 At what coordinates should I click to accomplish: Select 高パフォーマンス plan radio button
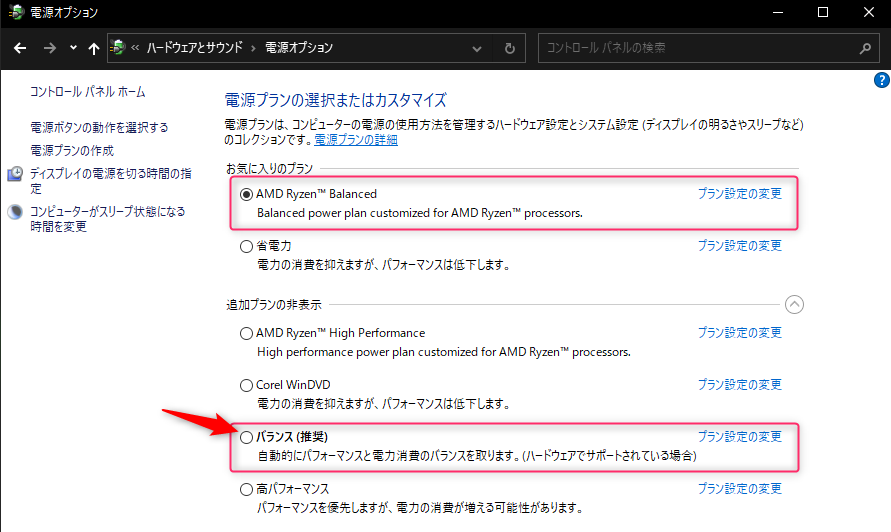point(246,489)
